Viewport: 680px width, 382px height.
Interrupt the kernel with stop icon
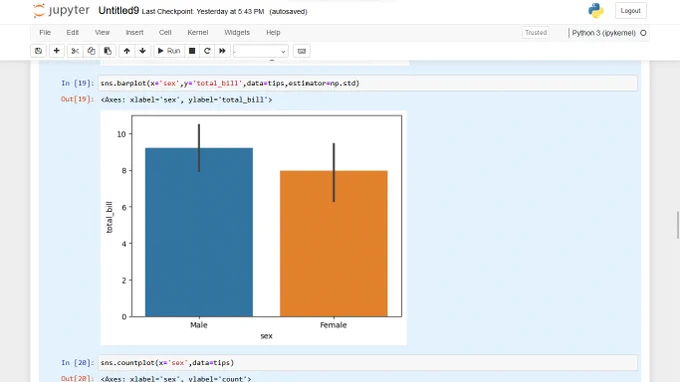pyautogui.click(x=192, y=51)
